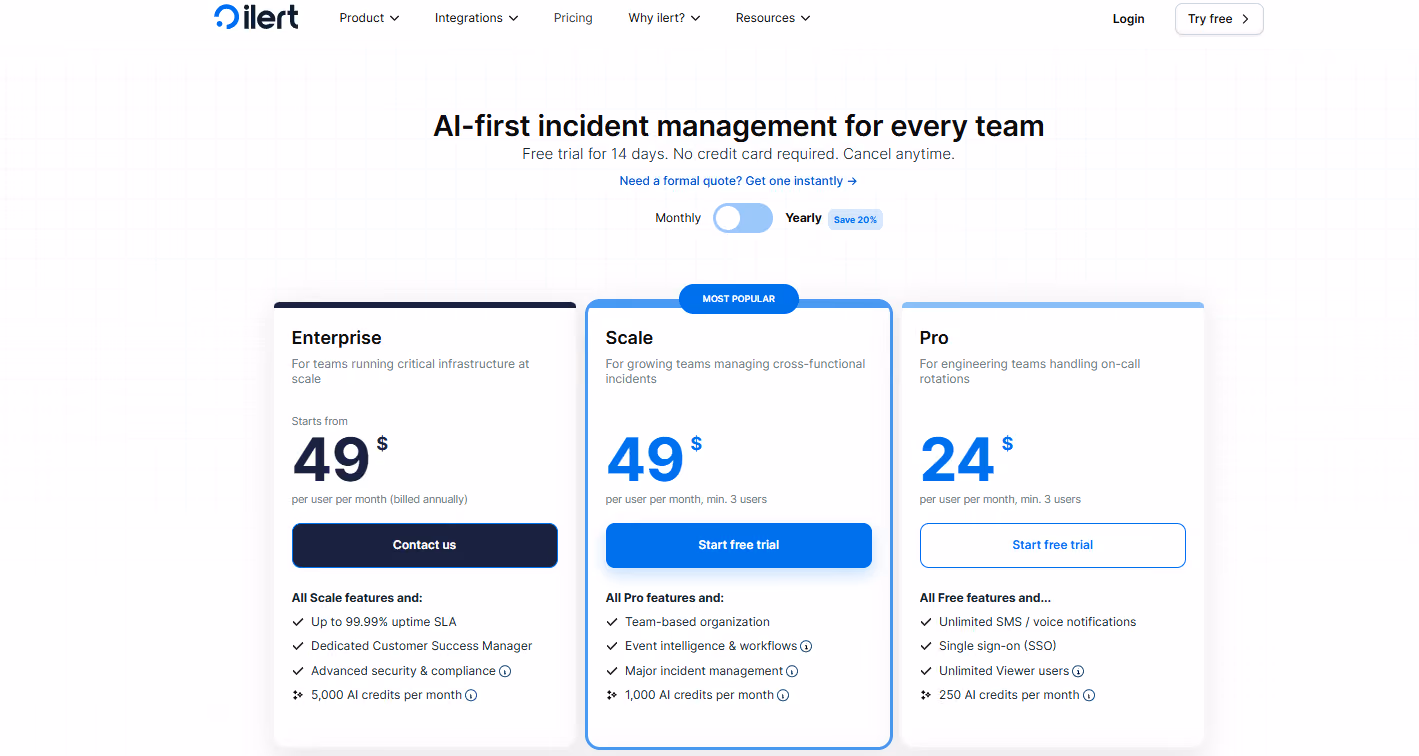1419x756 pixels.
Task: Select Yearly billing label
Action: click(x=803, y=218)
